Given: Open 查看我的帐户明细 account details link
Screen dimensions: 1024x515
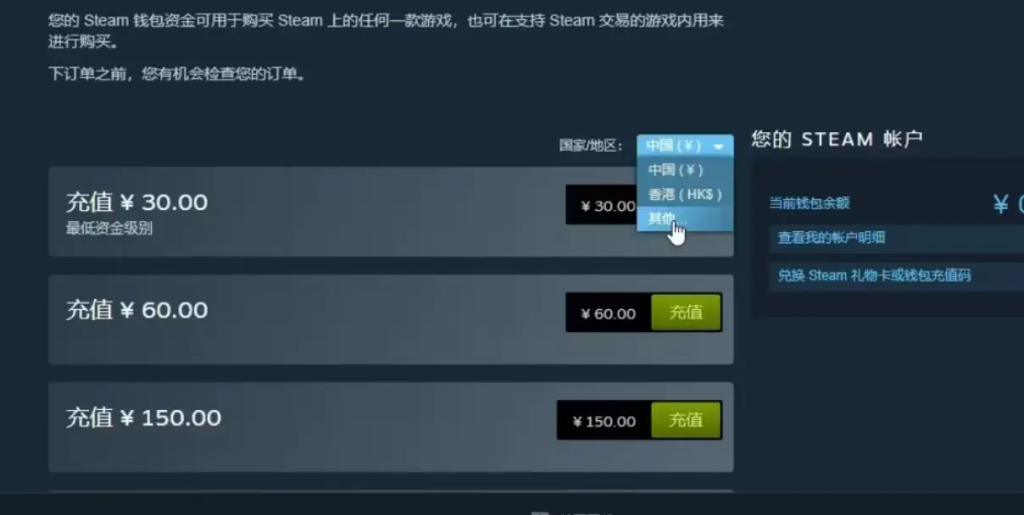Looking at the screenshot, I should click(831, 238).
